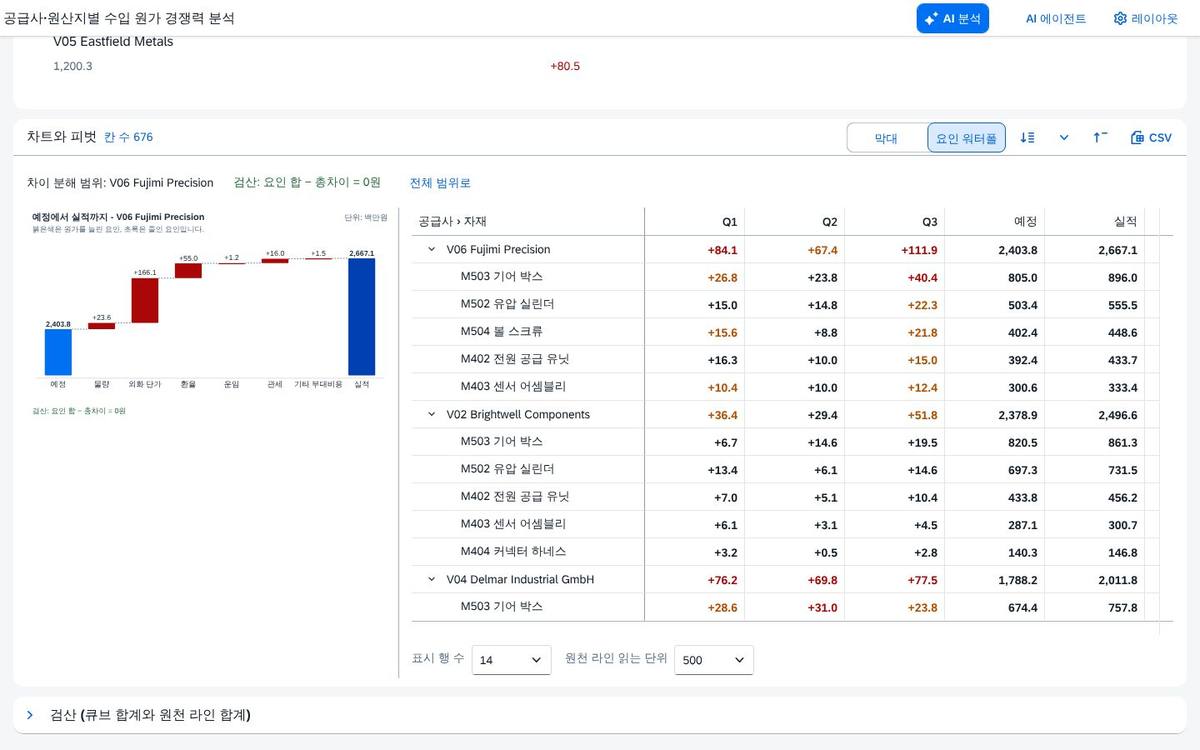The height and width of the screenshot is (750, 1200).
Task: Click the 외화 단가 +166.1 red bar
Action: 145,300
